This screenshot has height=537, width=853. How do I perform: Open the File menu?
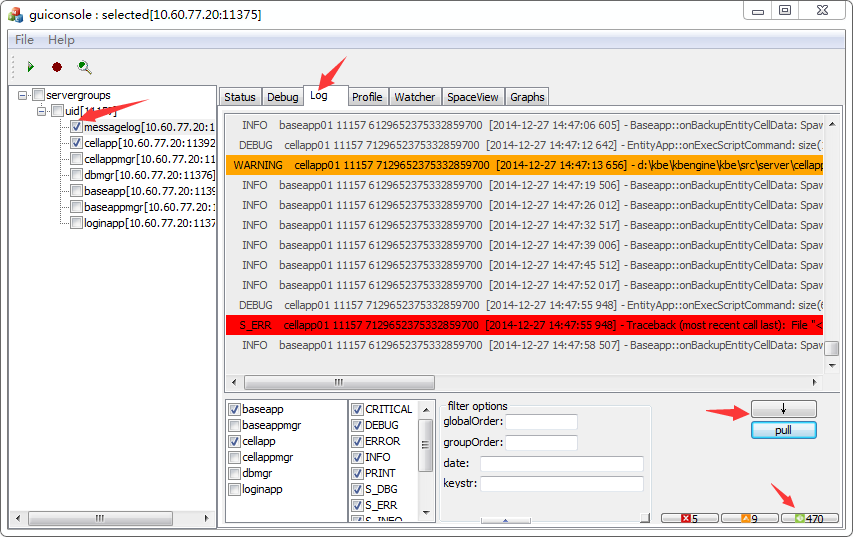click(x=24, y=39)
